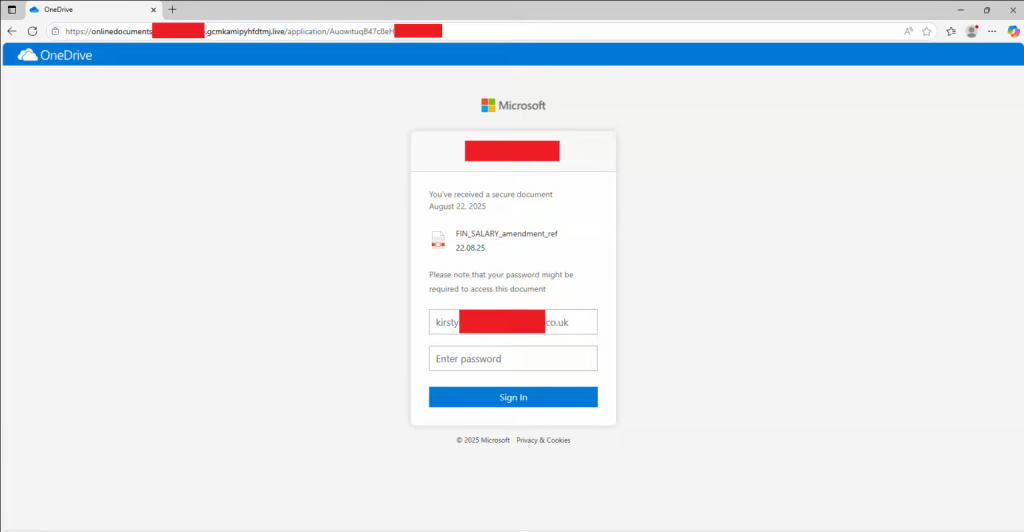Open the browser profile avatar
The image size is (1024, 532).
[x=971, y=31]
